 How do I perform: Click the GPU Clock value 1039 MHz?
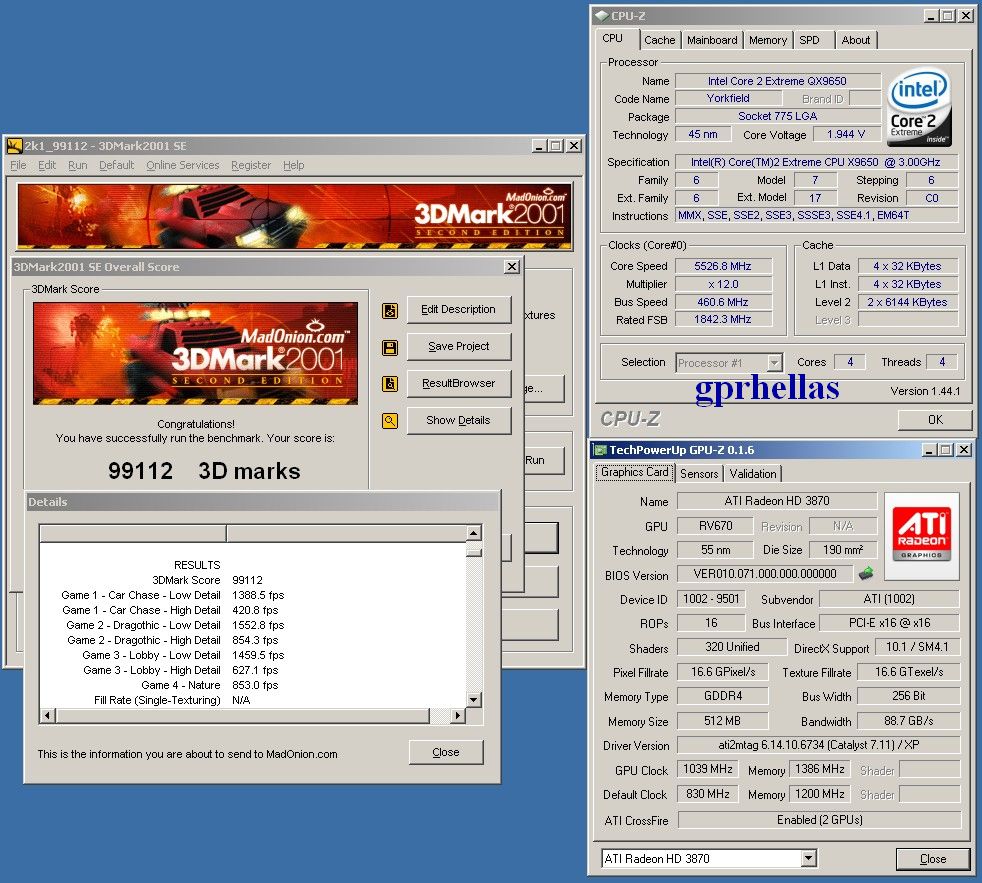pyautogui.click(x=708, y=769)
